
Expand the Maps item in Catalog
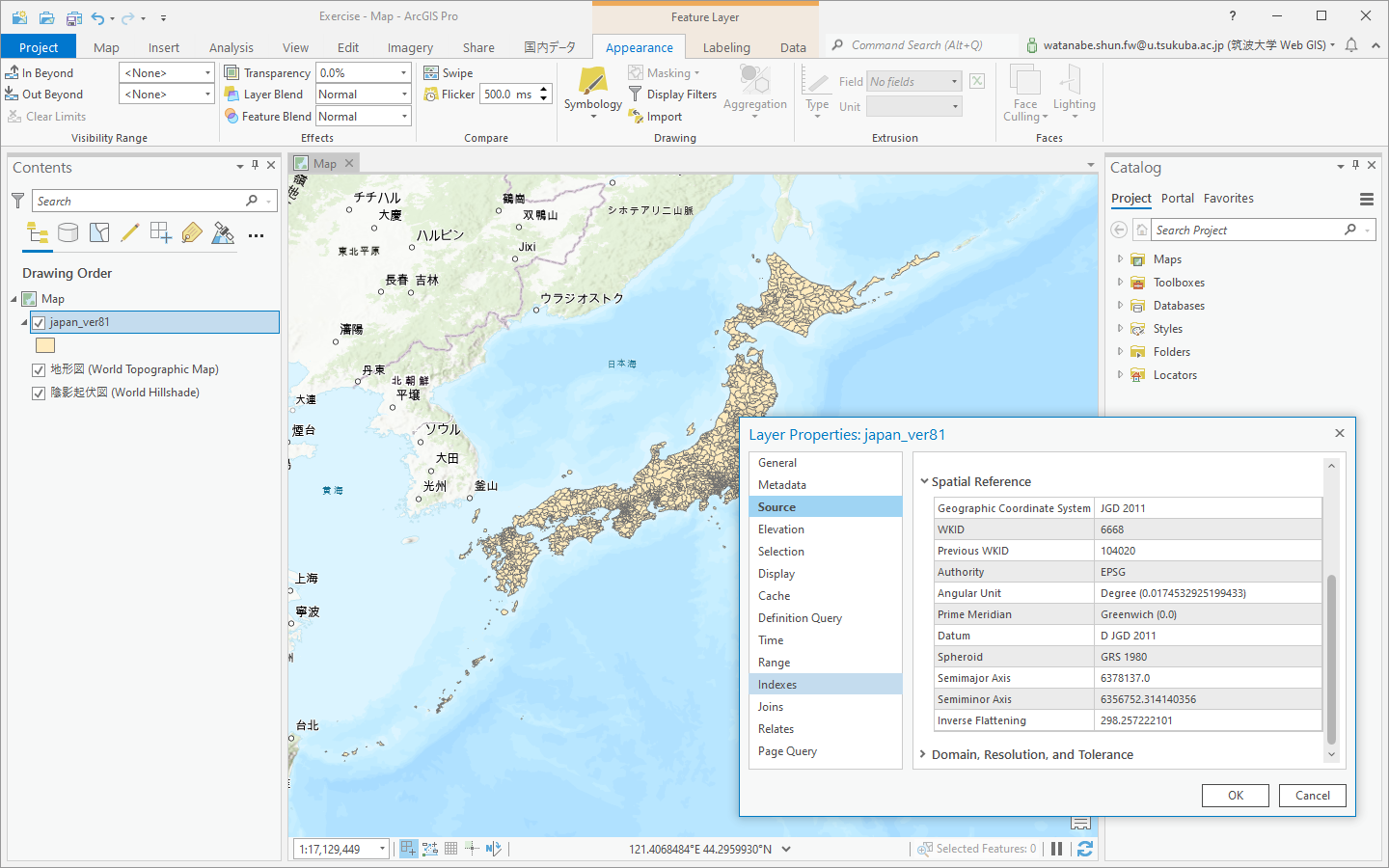(1120, 258)
